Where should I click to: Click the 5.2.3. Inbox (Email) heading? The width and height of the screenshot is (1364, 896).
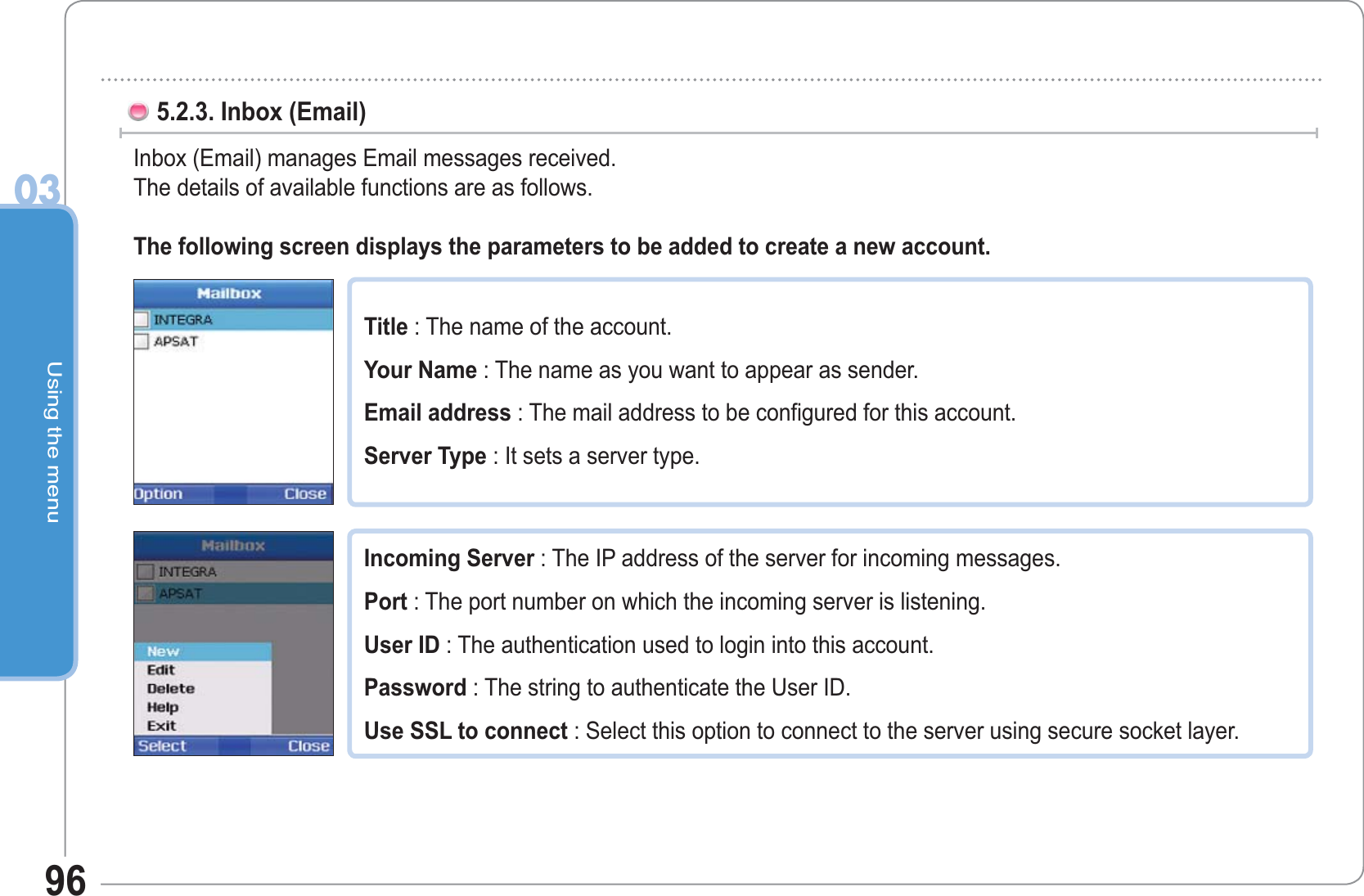coord(261,111)
